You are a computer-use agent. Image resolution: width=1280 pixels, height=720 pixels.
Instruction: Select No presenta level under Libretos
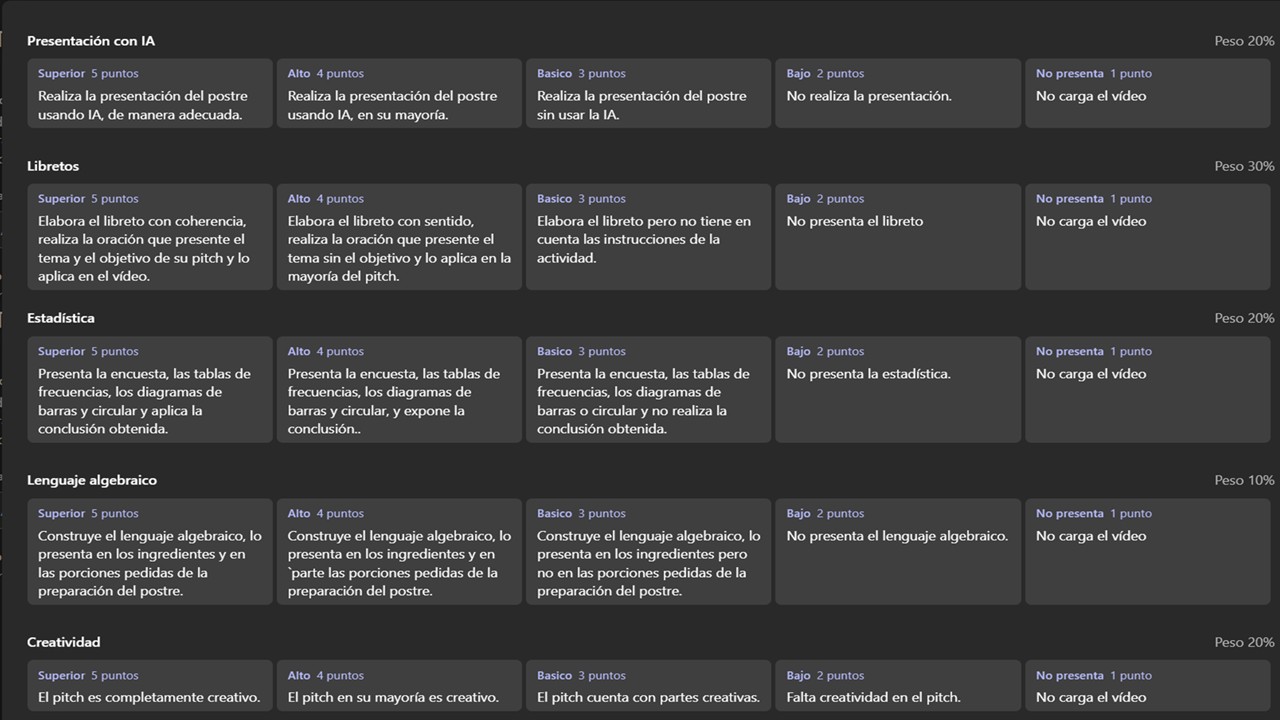click(x=1147, y=237)
